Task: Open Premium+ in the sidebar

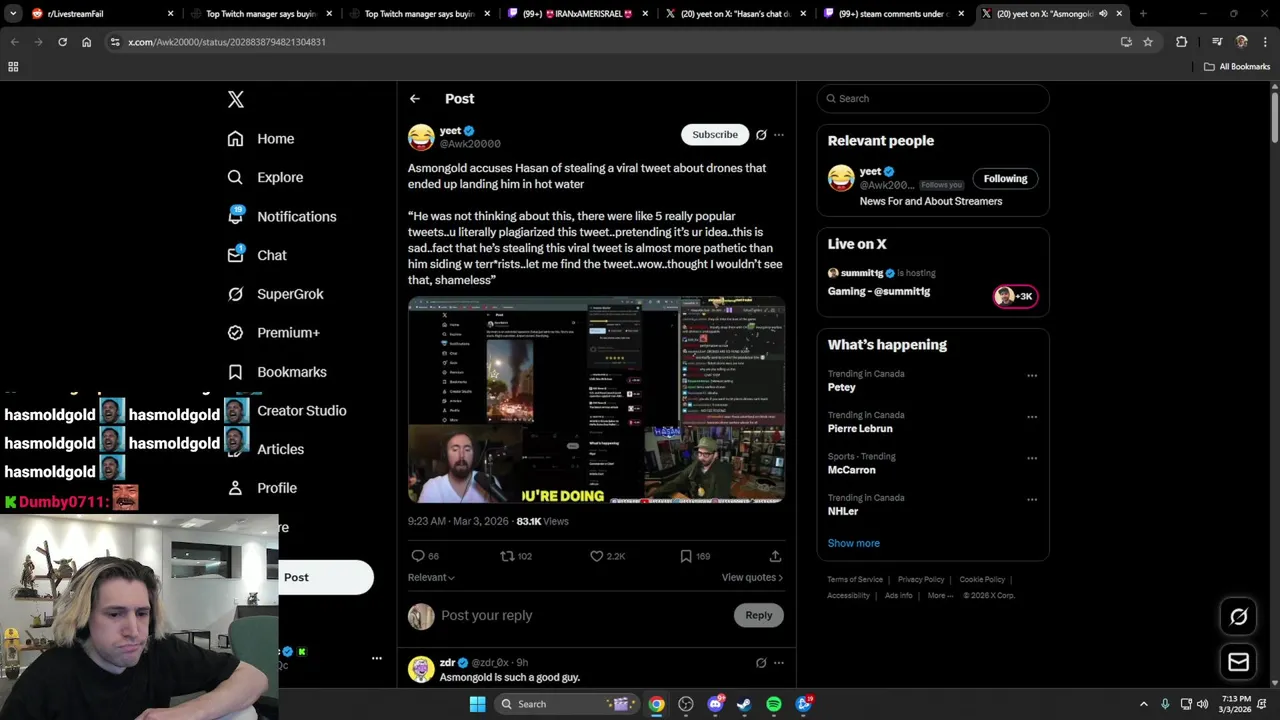Action: point(273,333)
